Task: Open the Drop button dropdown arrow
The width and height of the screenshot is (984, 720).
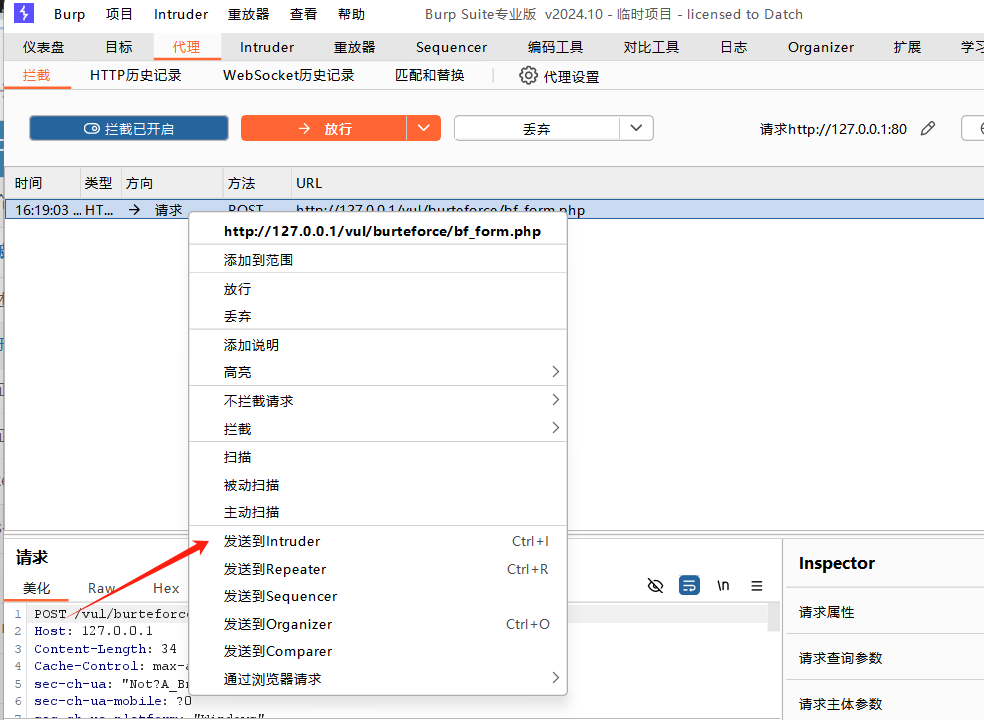Action: [636, 128]
